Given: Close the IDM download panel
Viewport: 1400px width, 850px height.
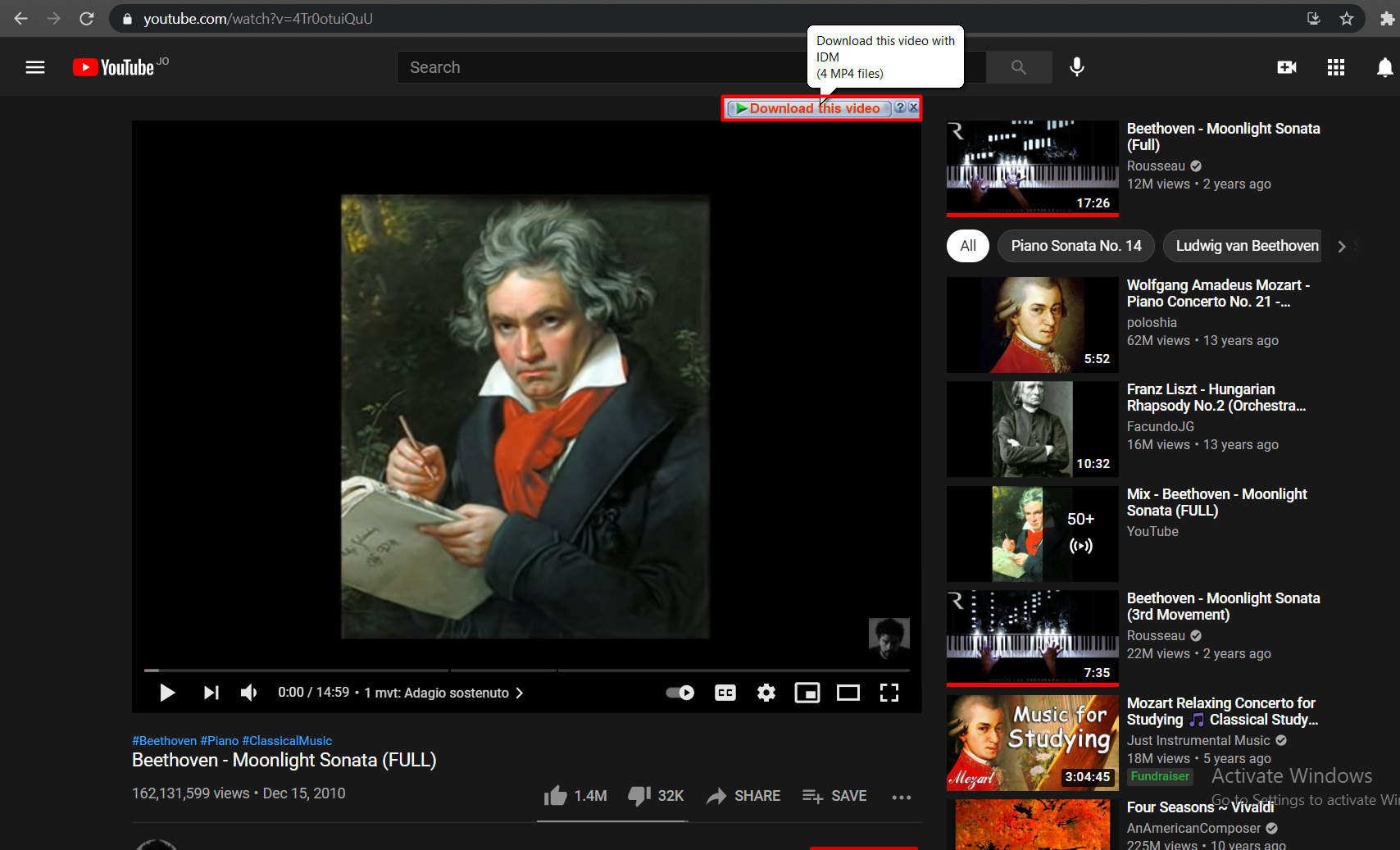Looking at the screenshot, I should click(x=913, y=107).
